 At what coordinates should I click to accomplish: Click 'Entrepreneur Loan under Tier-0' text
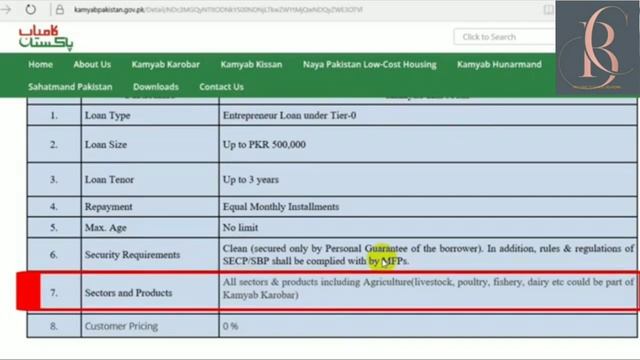(x=289, y=116)
